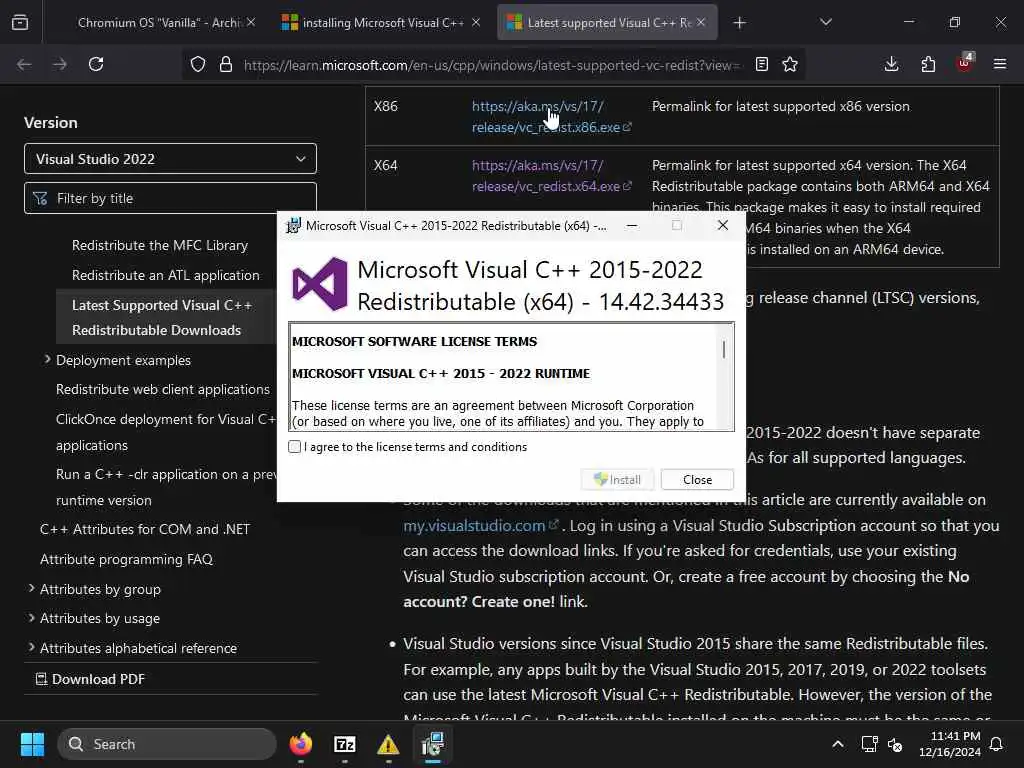Viewport: 1024px width, 768px height.
Task: Open Run a C++ -clr application page
Action: pos(166,487)
